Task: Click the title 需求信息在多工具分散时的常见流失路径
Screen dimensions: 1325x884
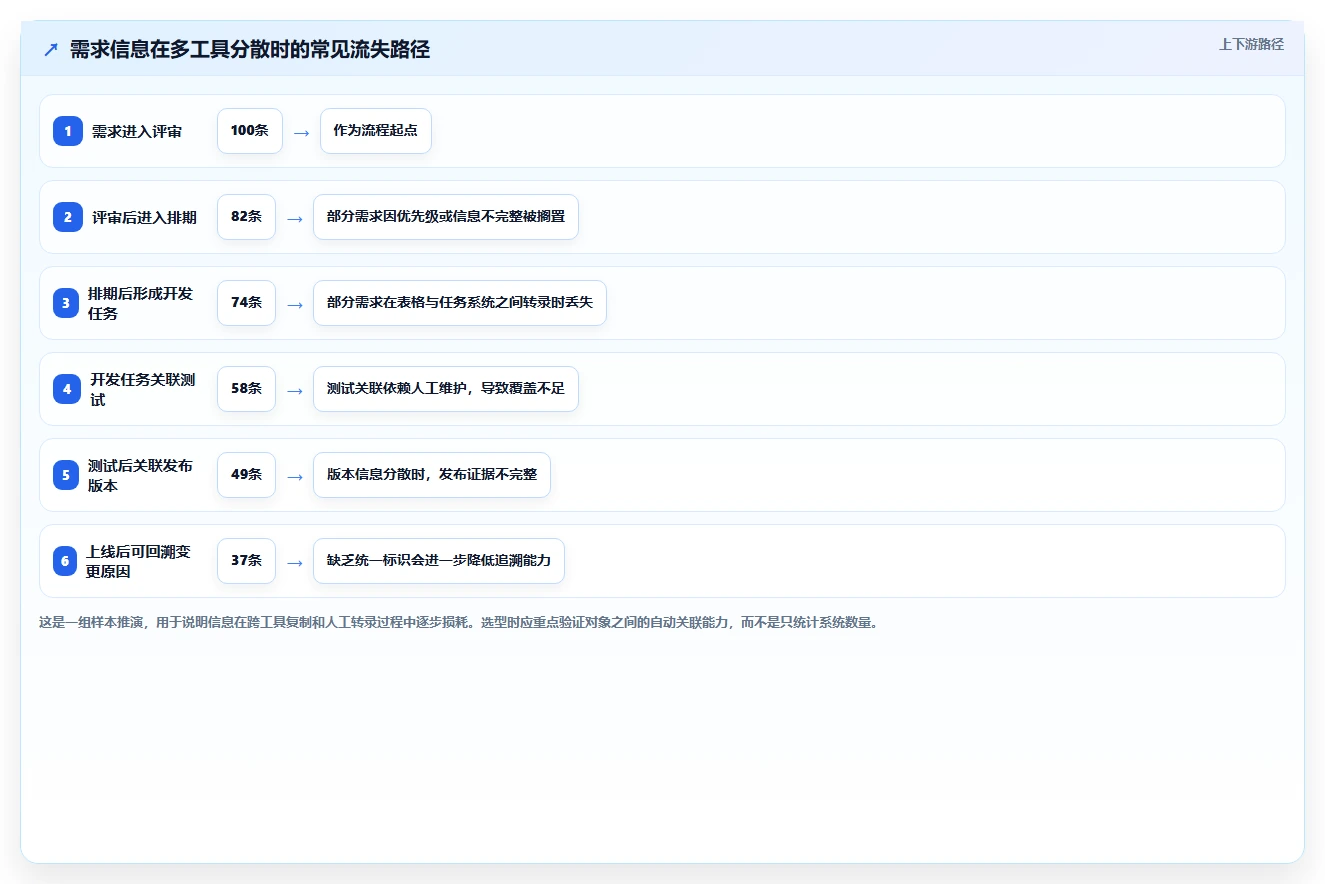Action: [x=250, y=50]
